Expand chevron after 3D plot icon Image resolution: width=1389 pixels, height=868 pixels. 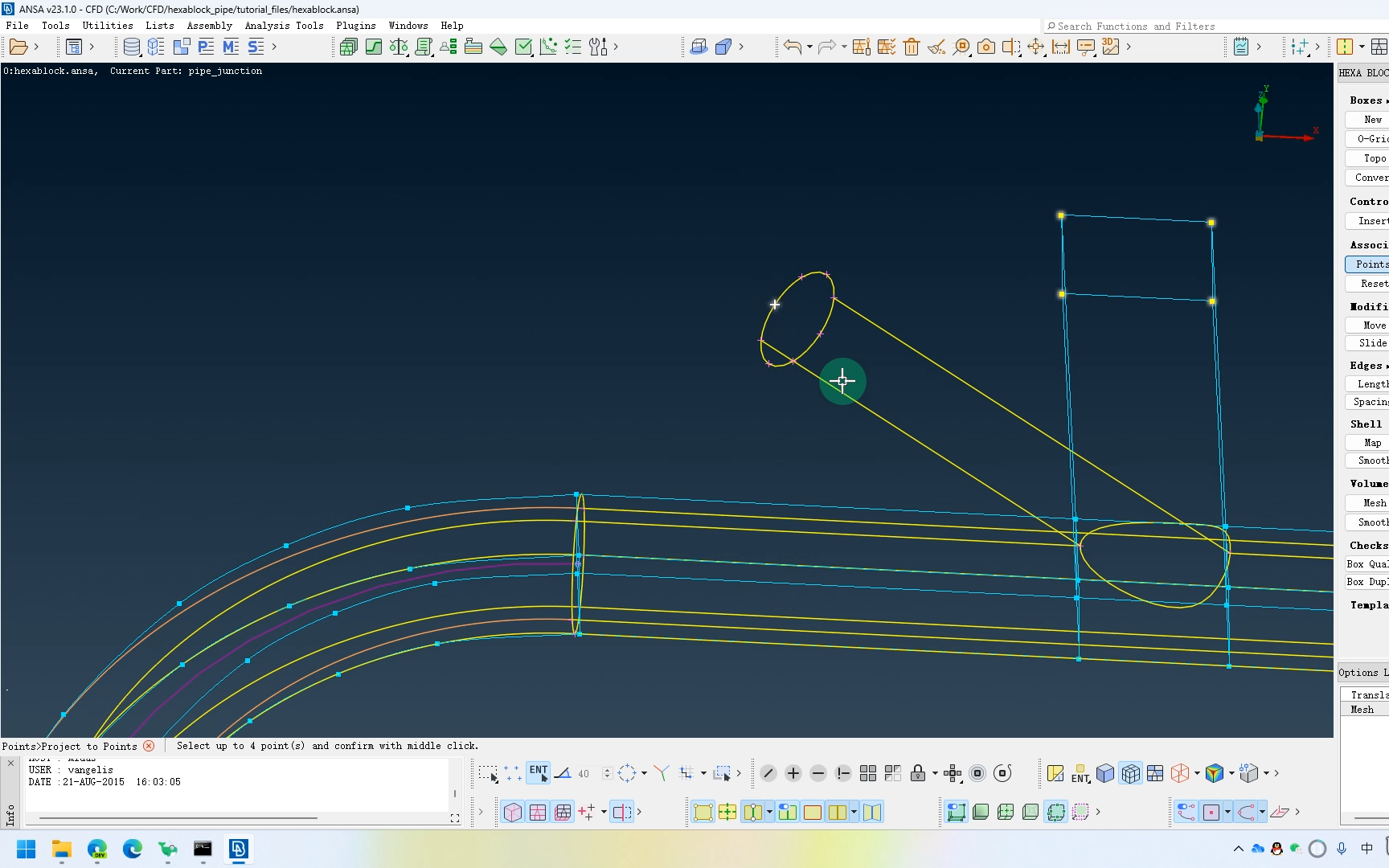pyautogui.click(x=1129, y=47)
